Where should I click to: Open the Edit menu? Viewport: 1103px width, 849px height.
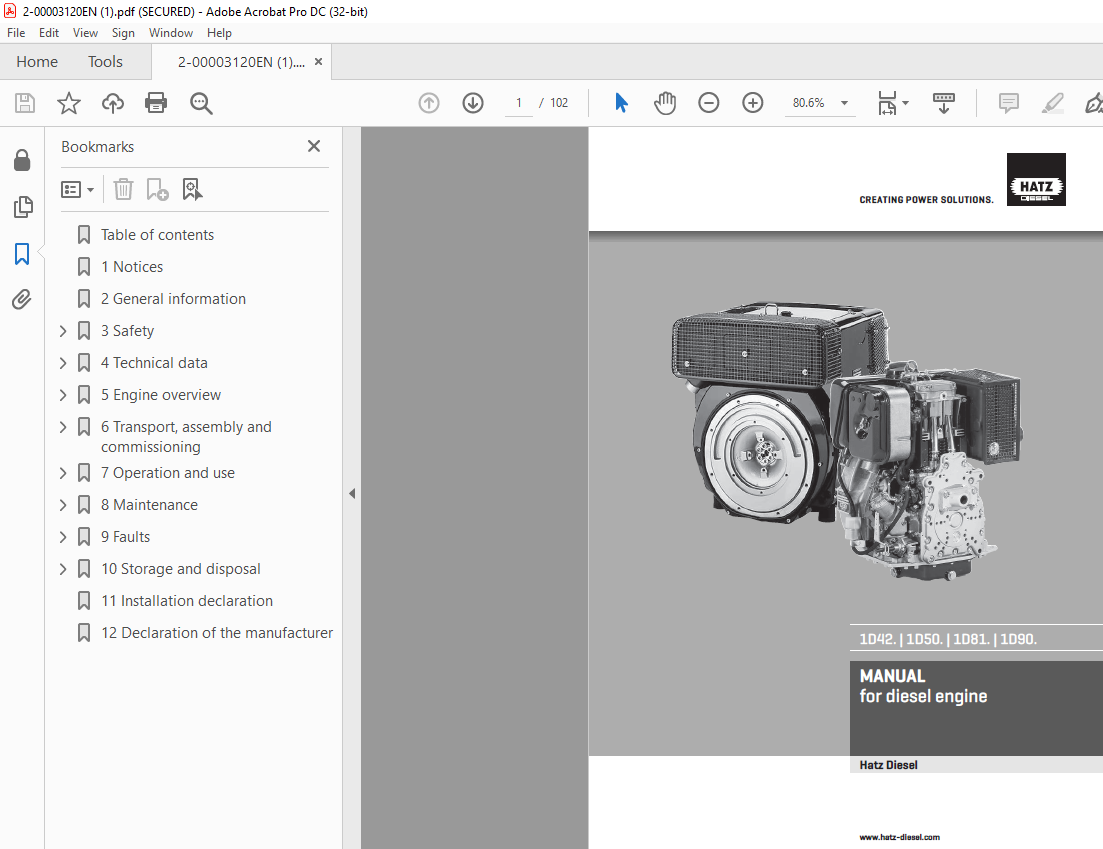click(x=49, y=32)
